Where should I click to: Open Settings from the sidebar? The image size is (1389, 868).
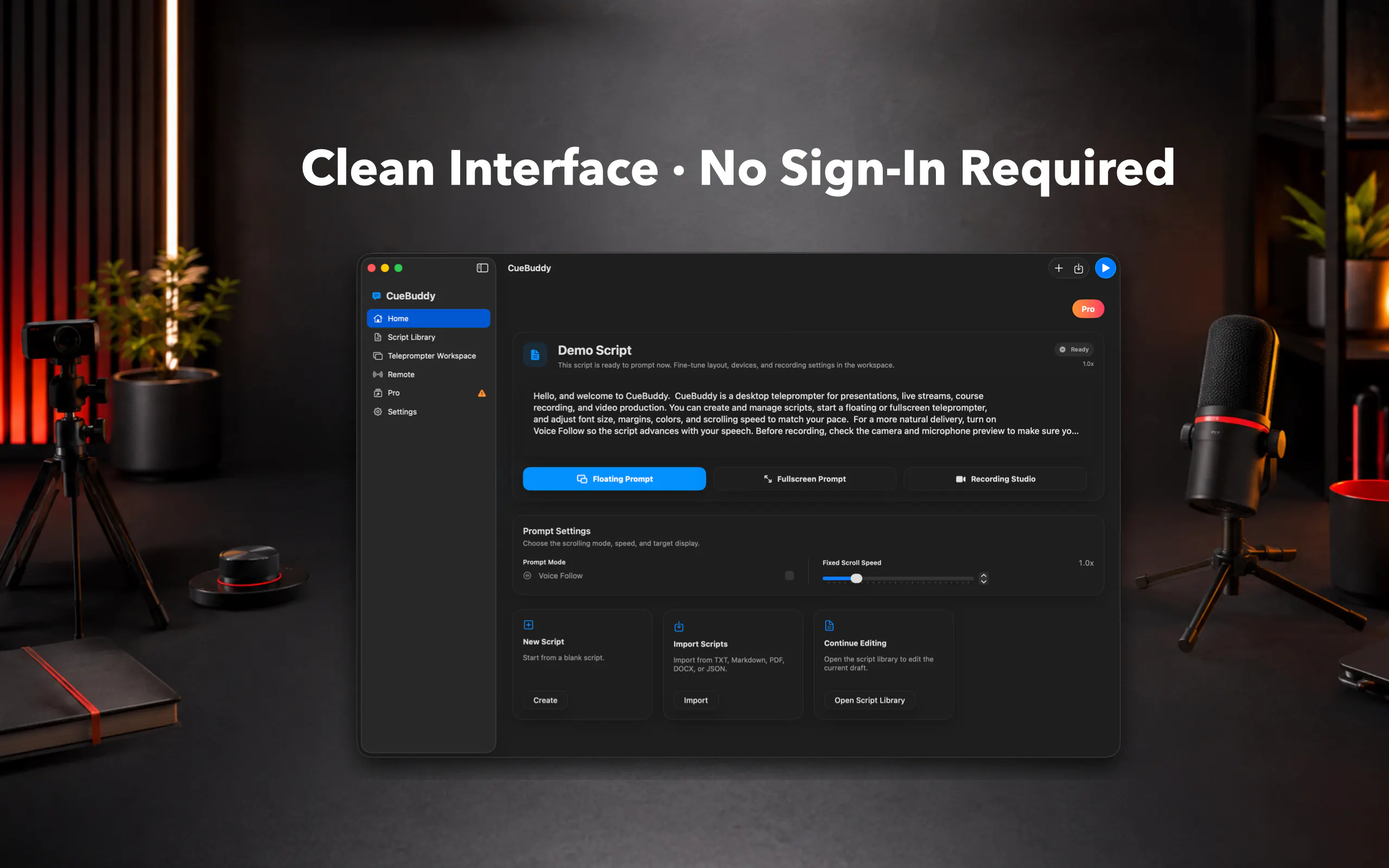[428, 412]
